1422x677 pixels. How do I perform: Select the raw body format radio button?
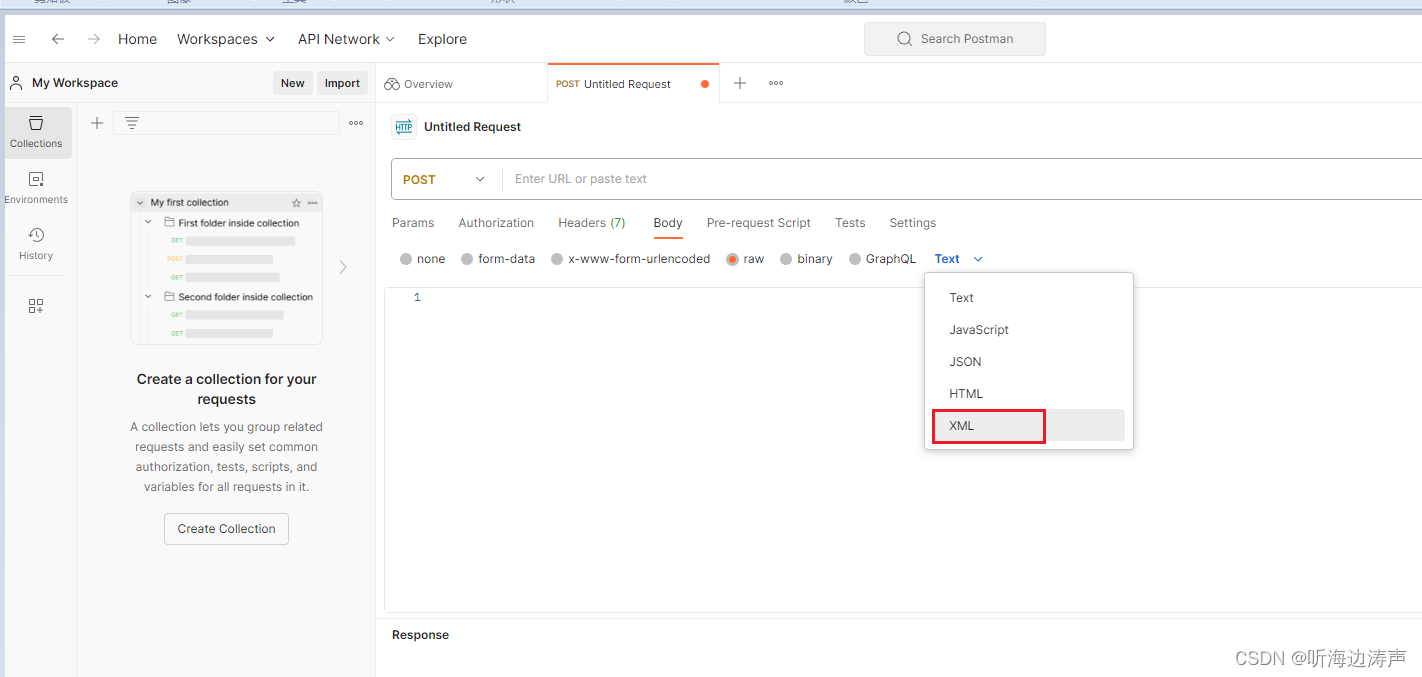732,258
